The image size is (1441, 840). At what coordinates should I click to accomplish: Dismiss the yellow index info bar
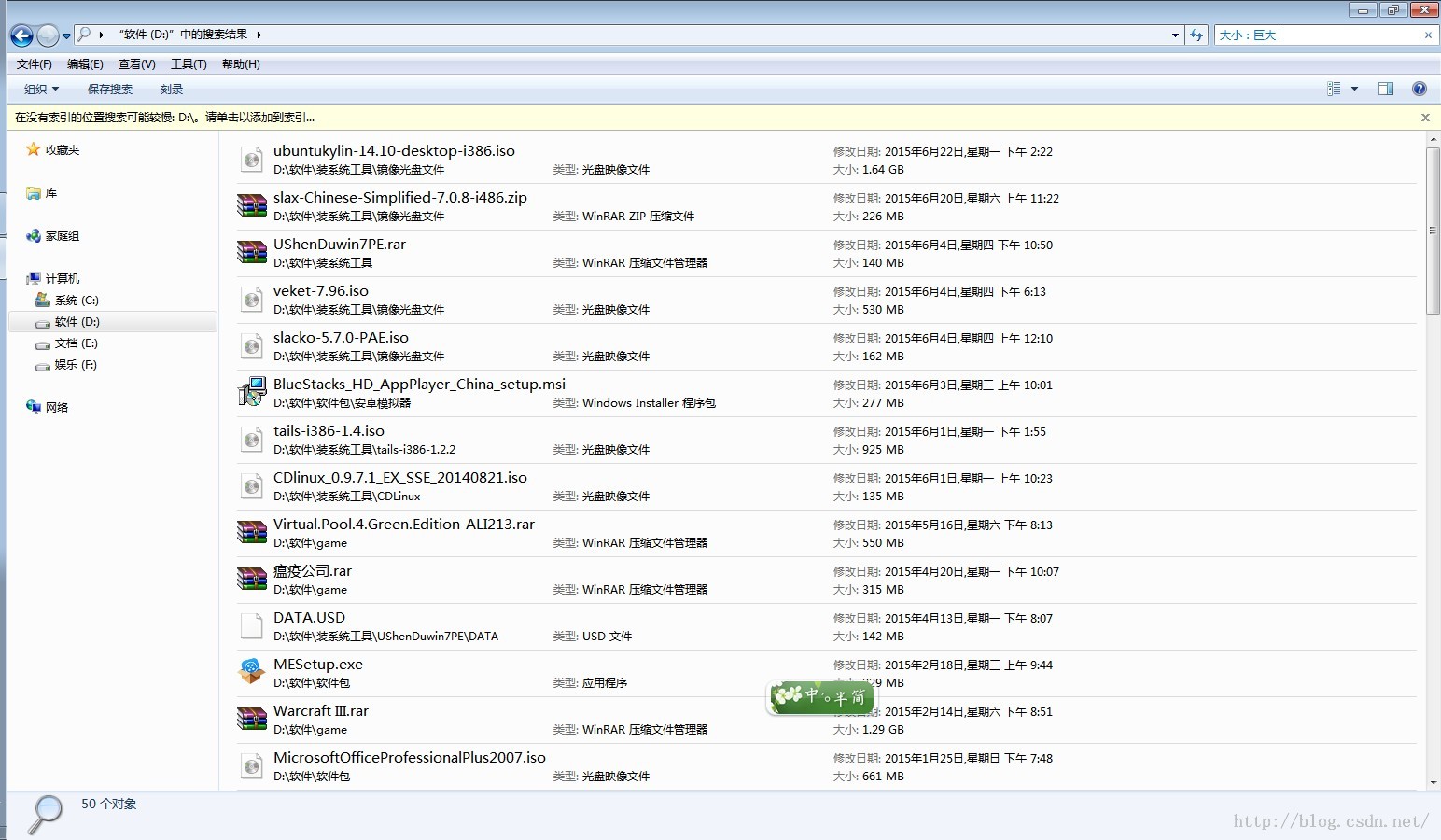tap(1425, 118)
